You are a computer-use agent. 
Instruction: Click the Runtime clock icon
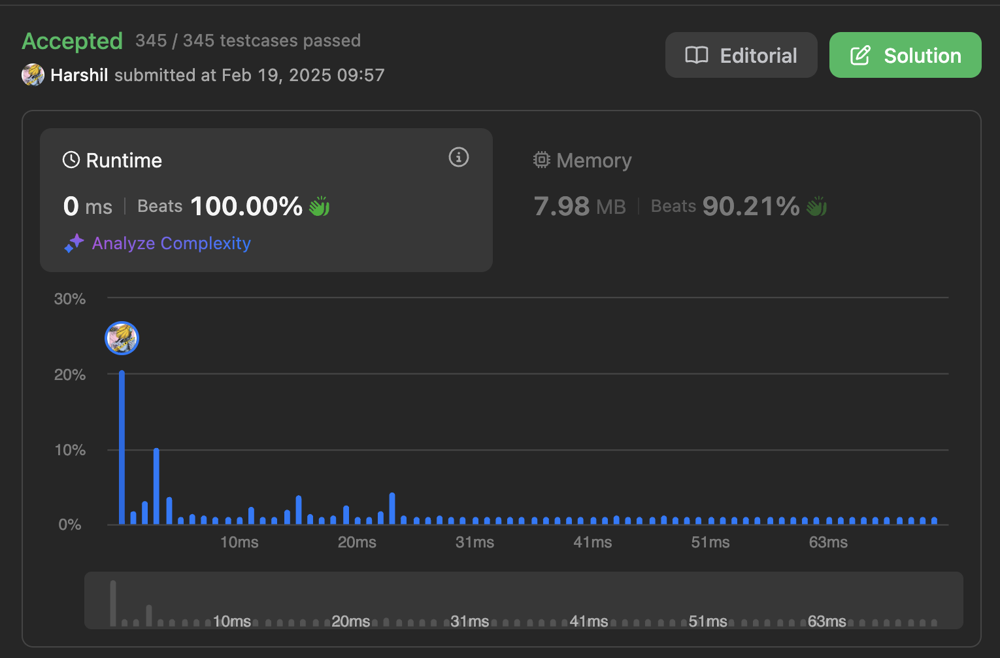[70, 160]
